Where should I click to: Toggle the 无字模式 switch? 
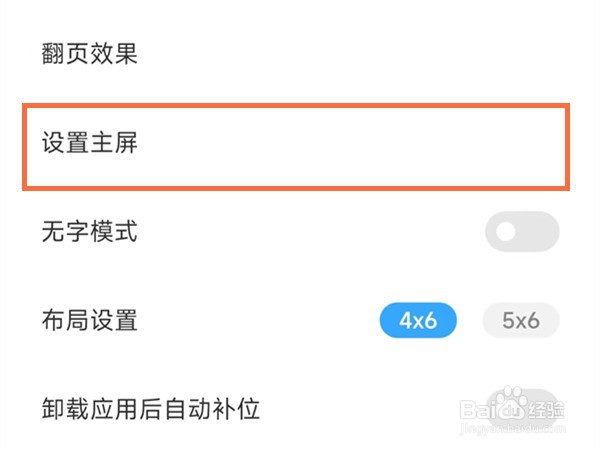[522, 232]
